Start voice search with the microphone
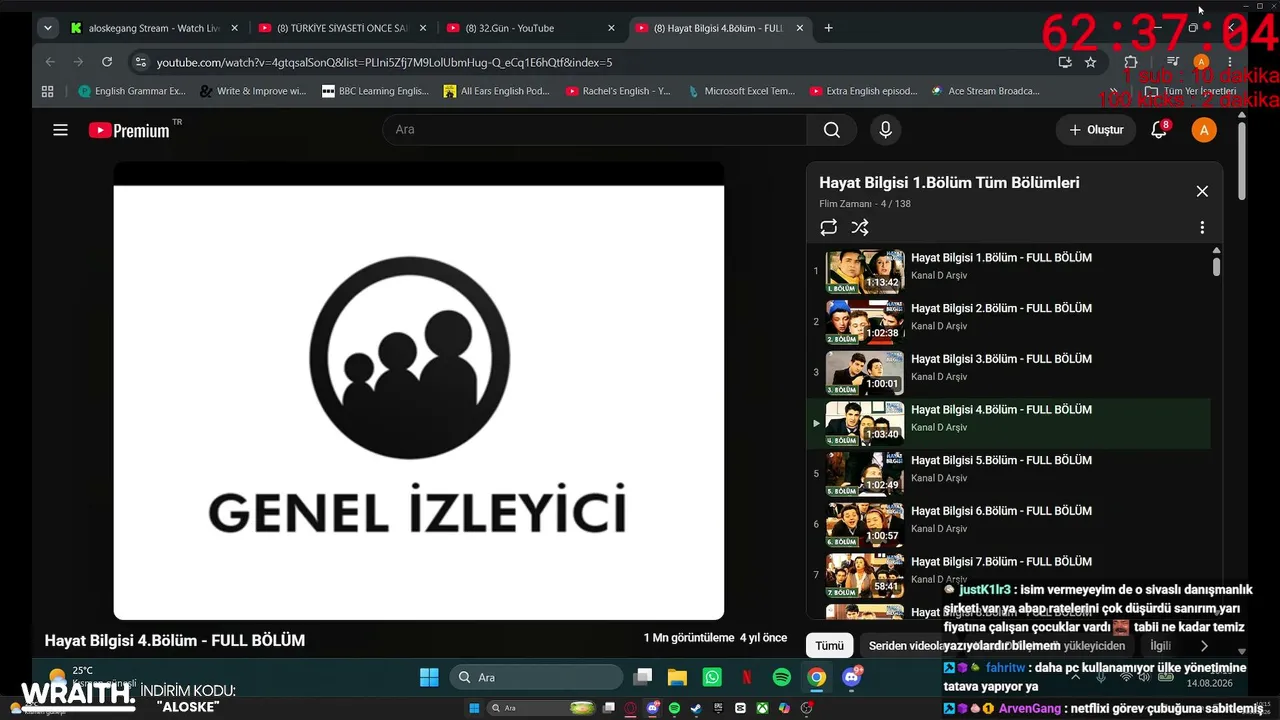The image size is (1280, 720). [885, 130]
